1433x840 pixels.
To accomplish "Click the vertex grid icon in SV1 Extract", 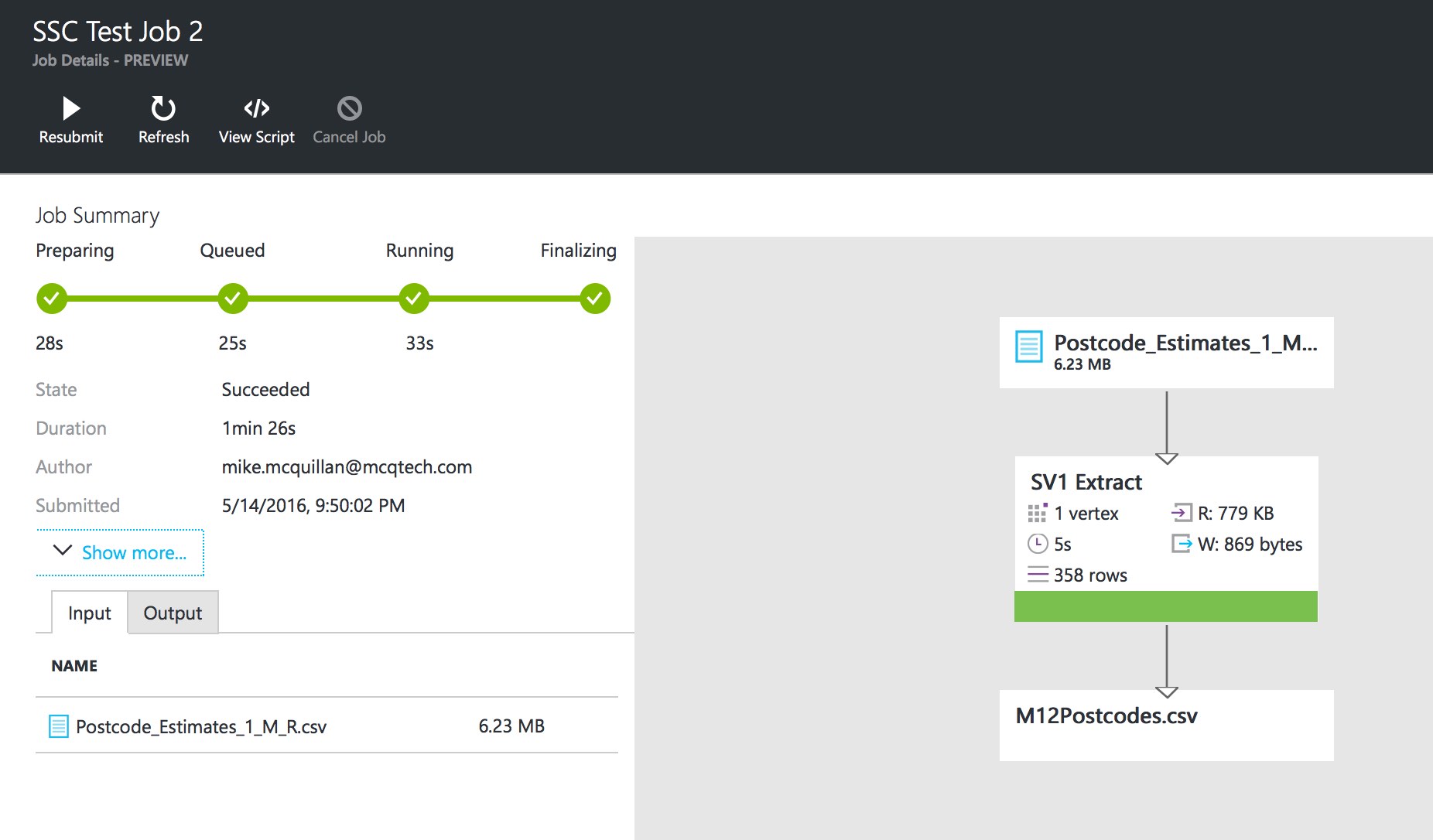I will coord(1037,513).
